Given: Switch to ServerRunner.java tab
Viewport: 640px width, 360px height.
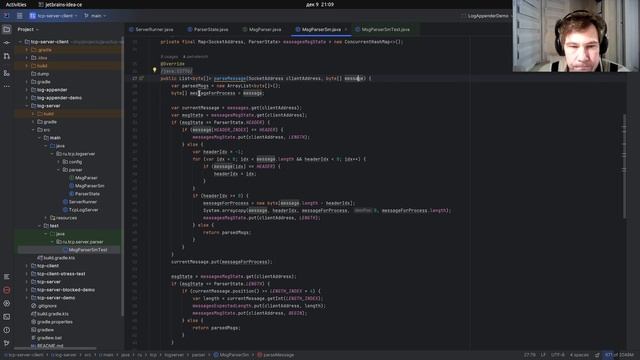Looking at the screenshot, I should tap(151, 29).
